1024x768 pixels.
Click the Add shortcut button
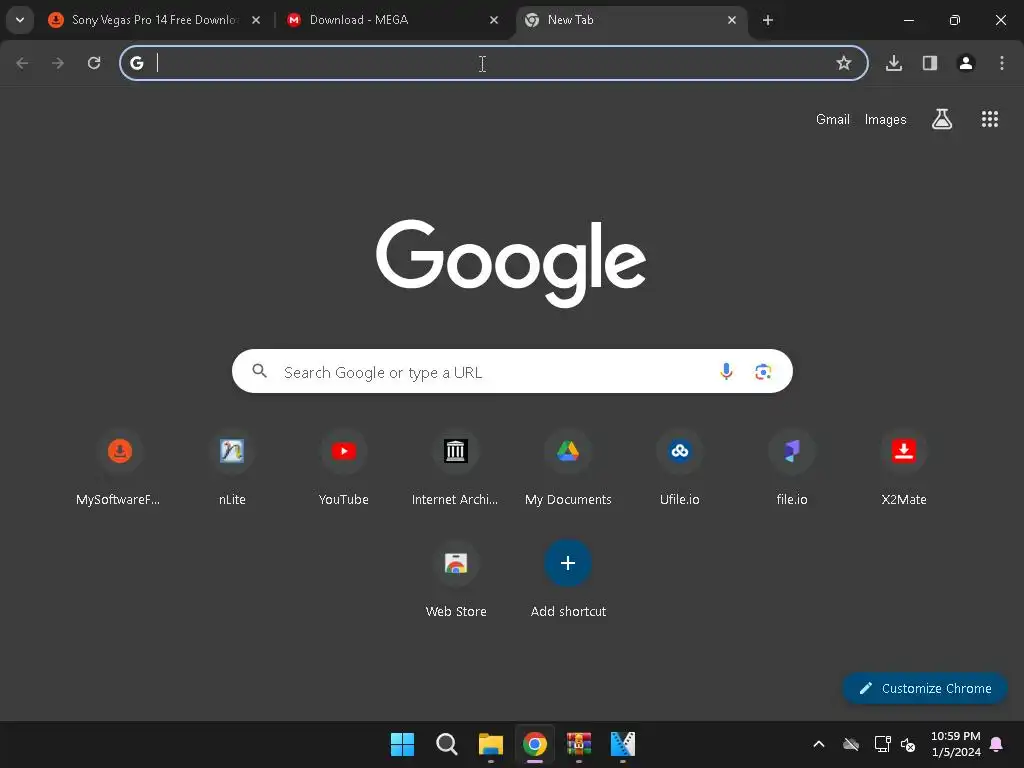point(568,581)
